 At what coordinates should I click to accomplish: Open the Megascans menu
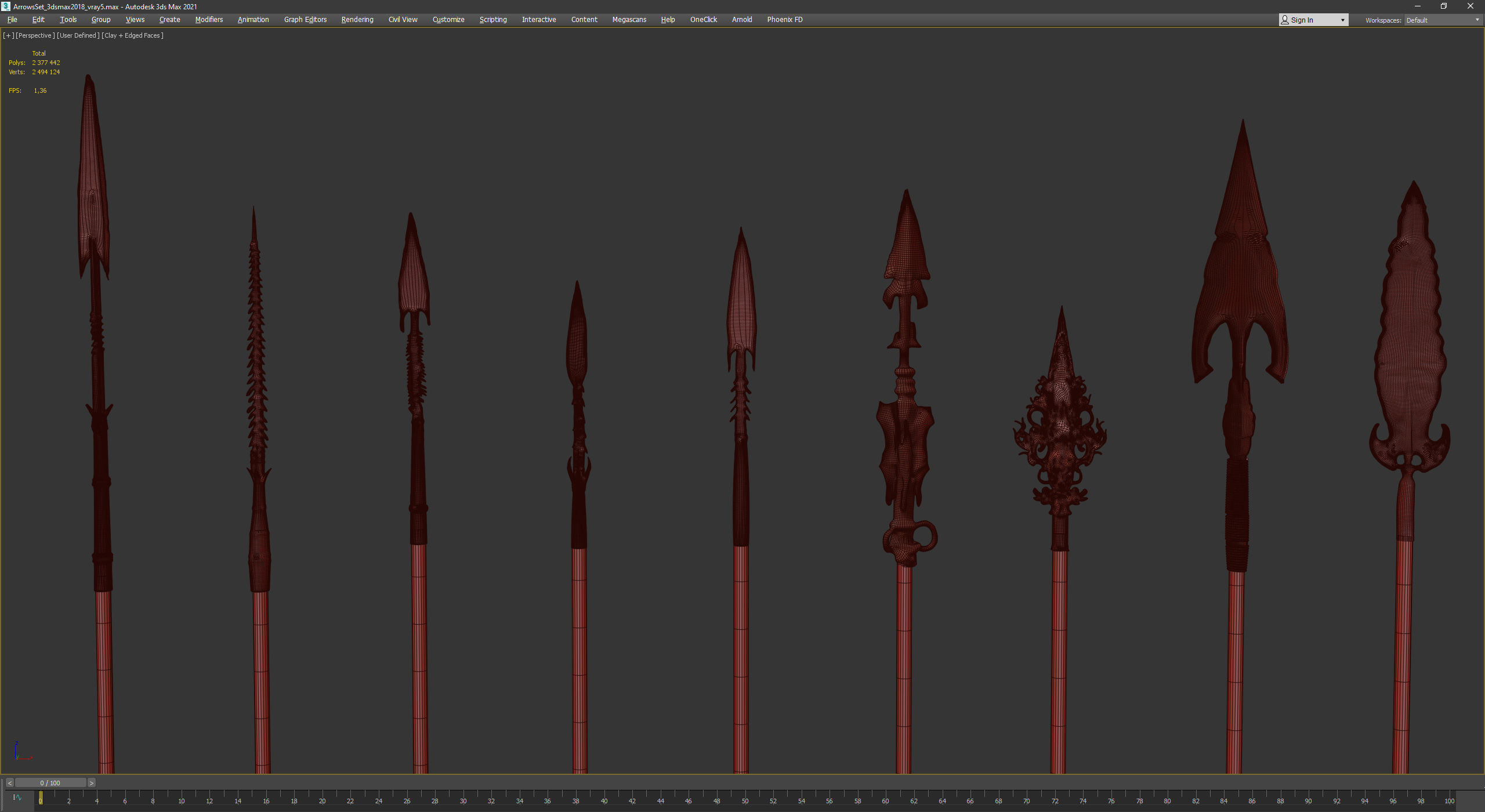tap(629, 20)
